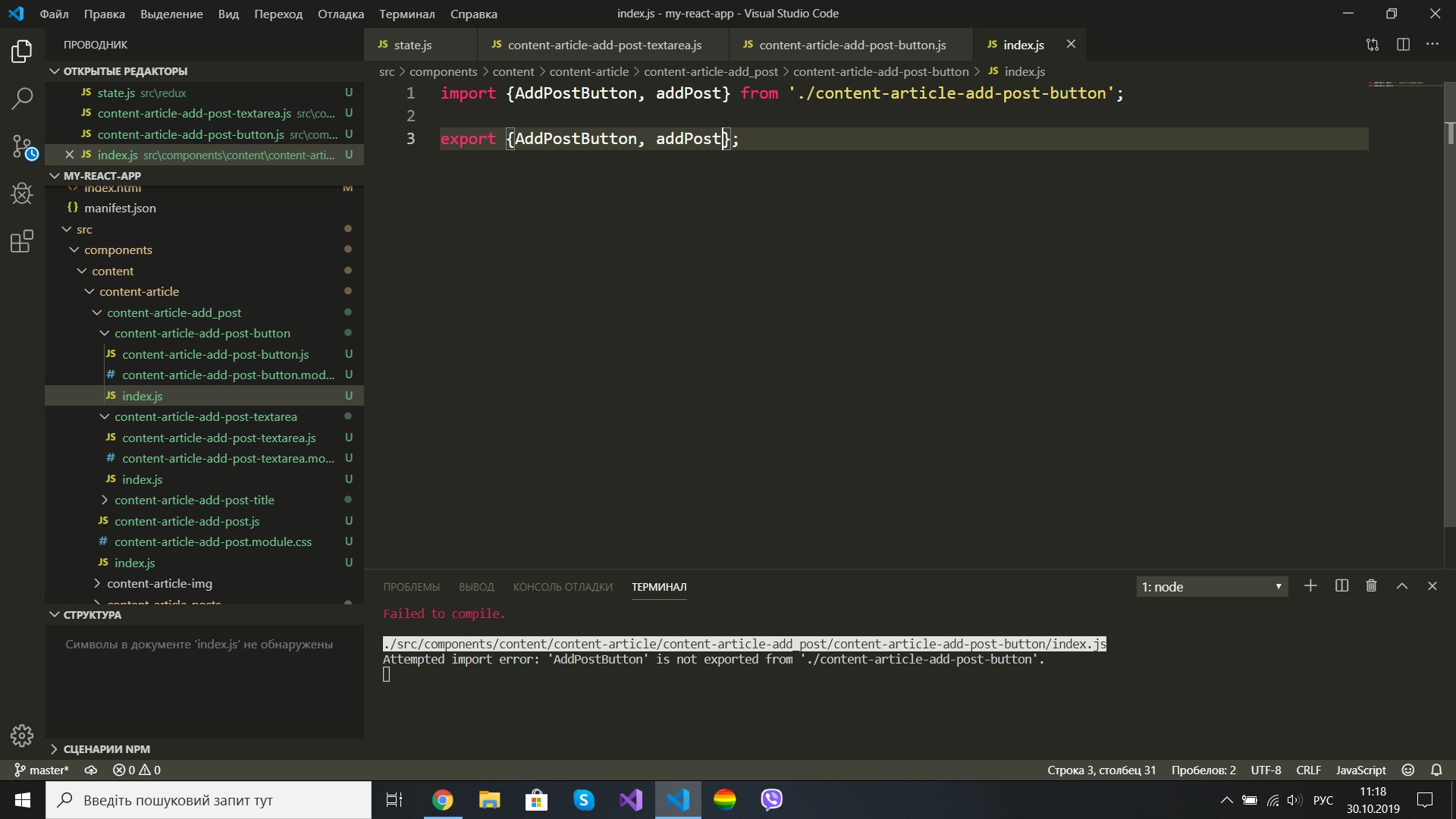Open Source Control view icon
The height and width of the screenshot is (819, 1456).
[22, 146]
